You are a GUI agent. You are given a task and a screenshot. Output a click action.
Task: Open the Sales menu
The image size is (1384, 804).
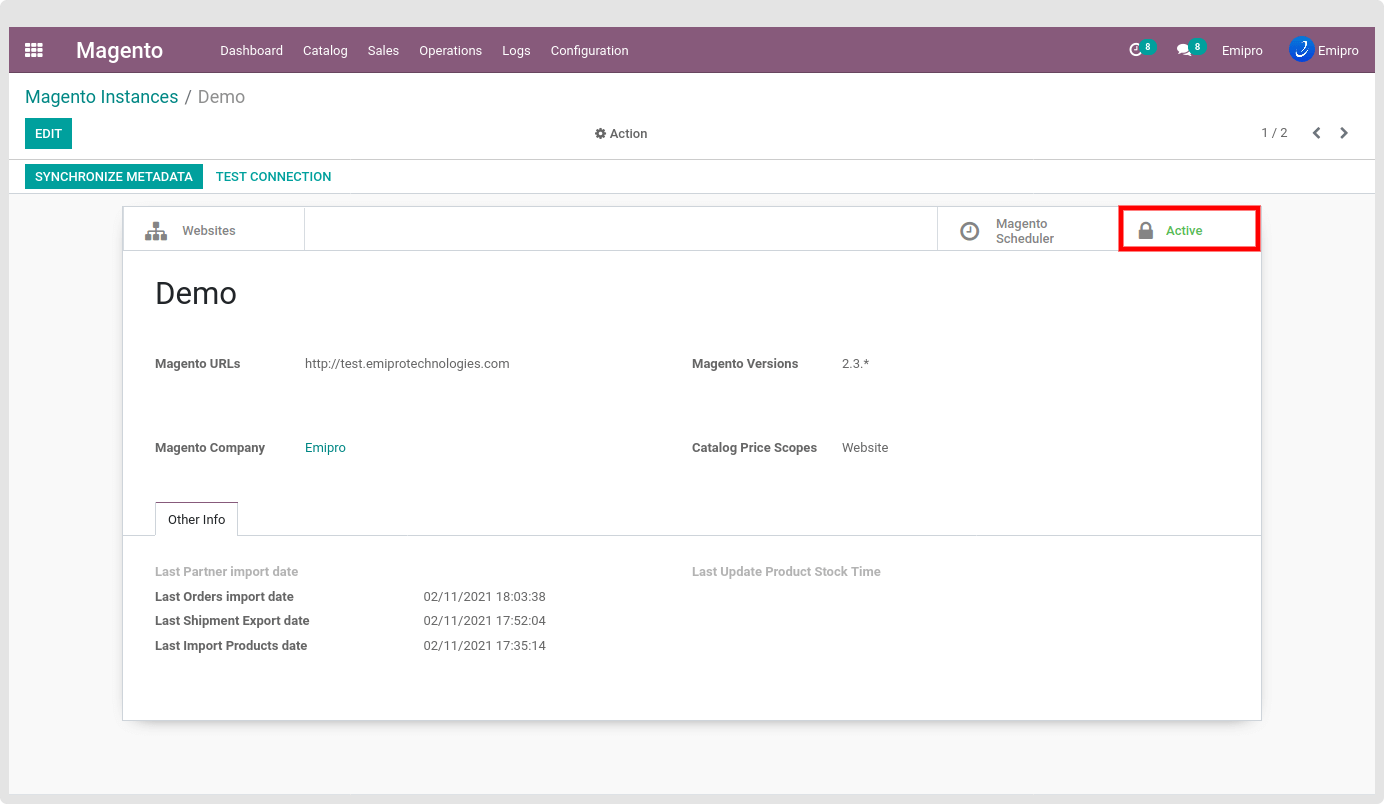pos(383,51)
